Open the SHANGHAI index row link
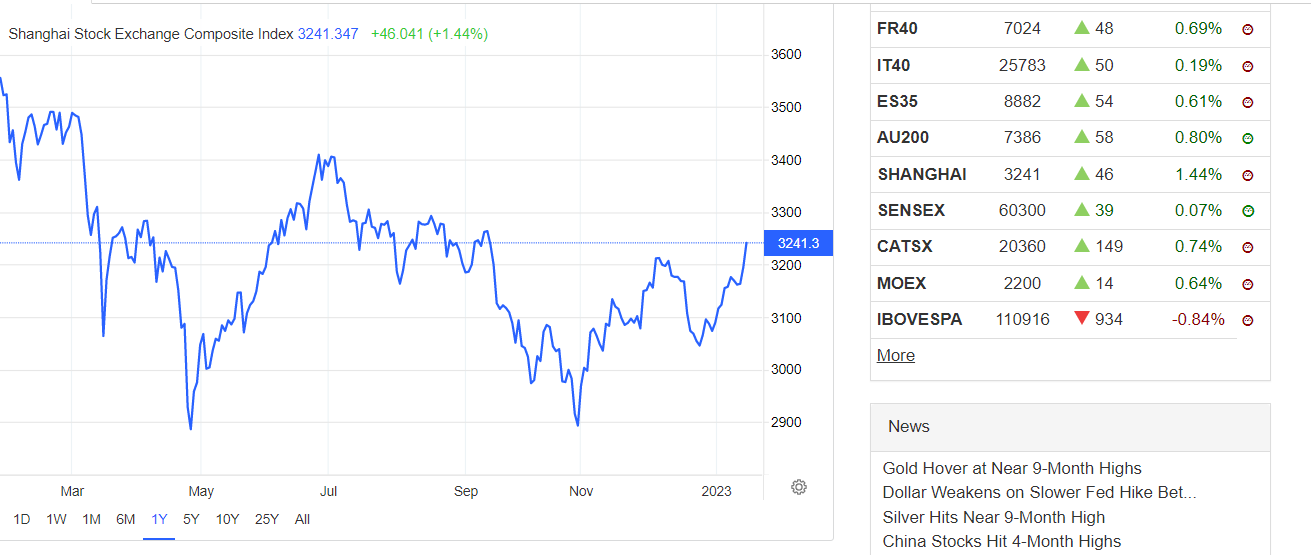Image resolution: width=1311 pixels, height=555 pixels. (921, 175)
